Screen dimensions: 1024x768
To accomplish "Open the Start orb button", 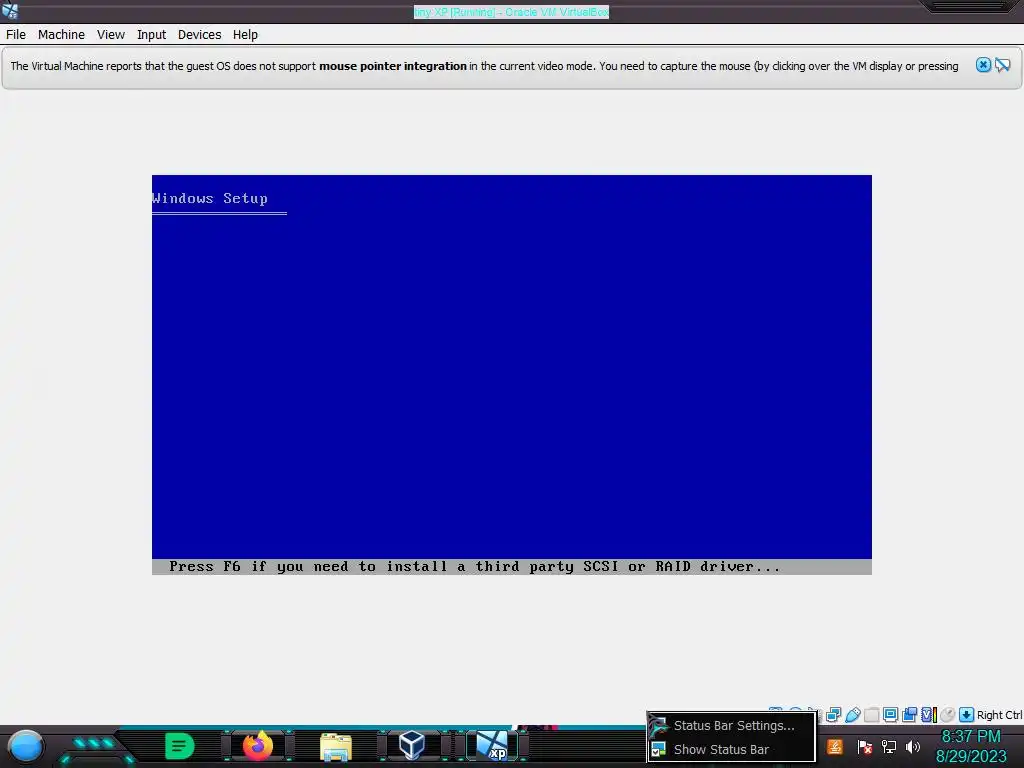I will coord(26,746).
